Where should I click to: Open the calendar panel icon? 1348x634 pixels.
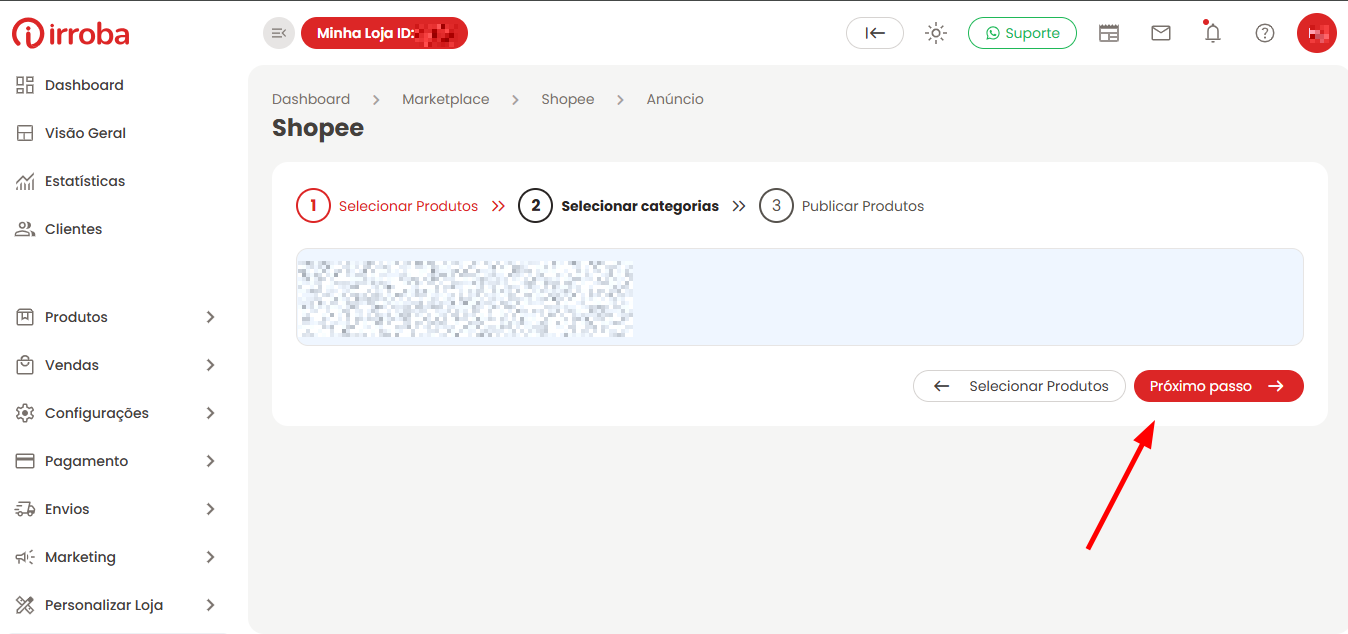tap(1109, 33)
